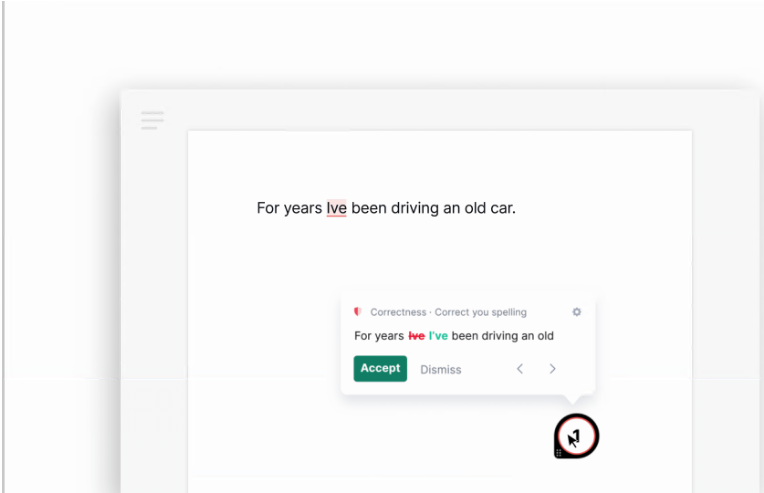Open suggestion settings via the gear icon
This screenshot has height=493, width=764.
point(576,312)
